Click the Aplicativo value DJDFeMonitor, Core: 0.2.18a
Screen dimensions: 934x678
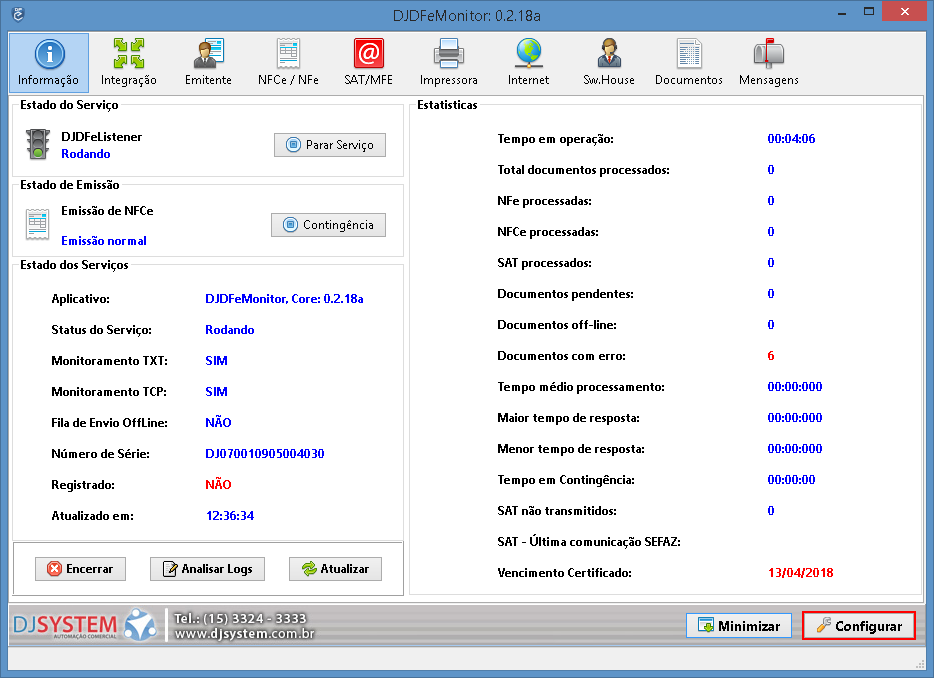click(x=284, y=298)
